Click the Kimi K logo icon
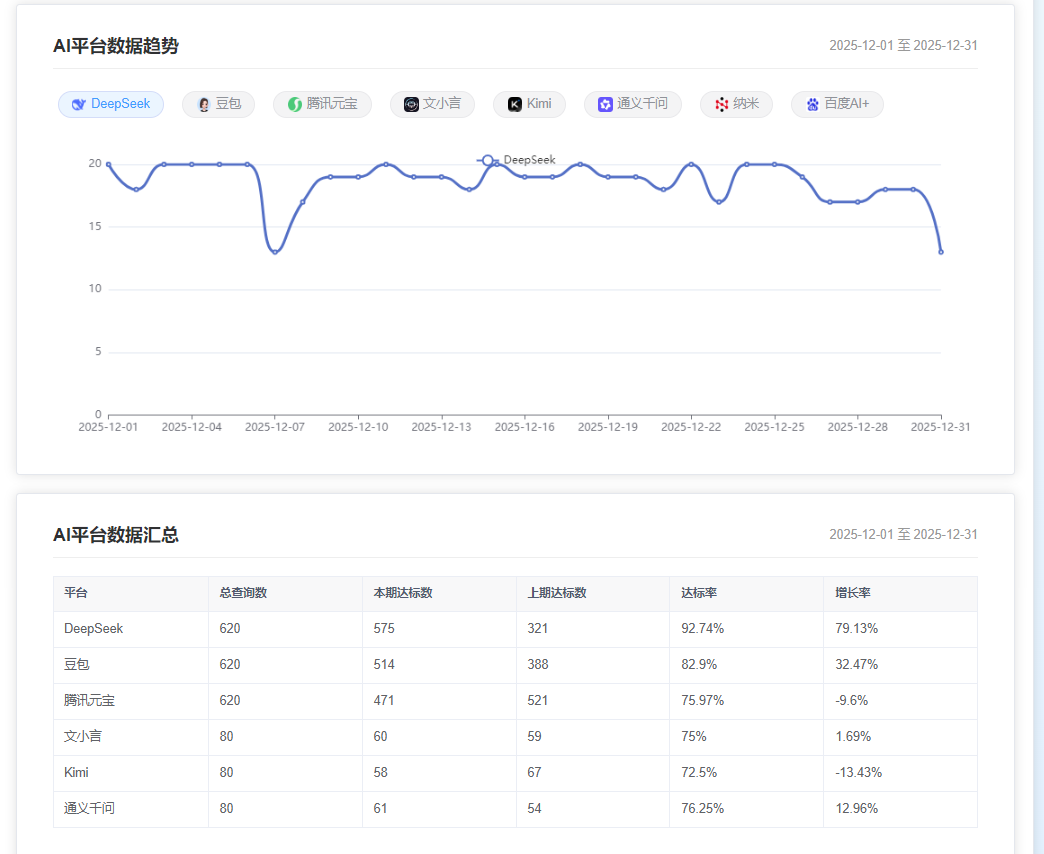This screenshot has width=1044, height=854. click(515, 105)
